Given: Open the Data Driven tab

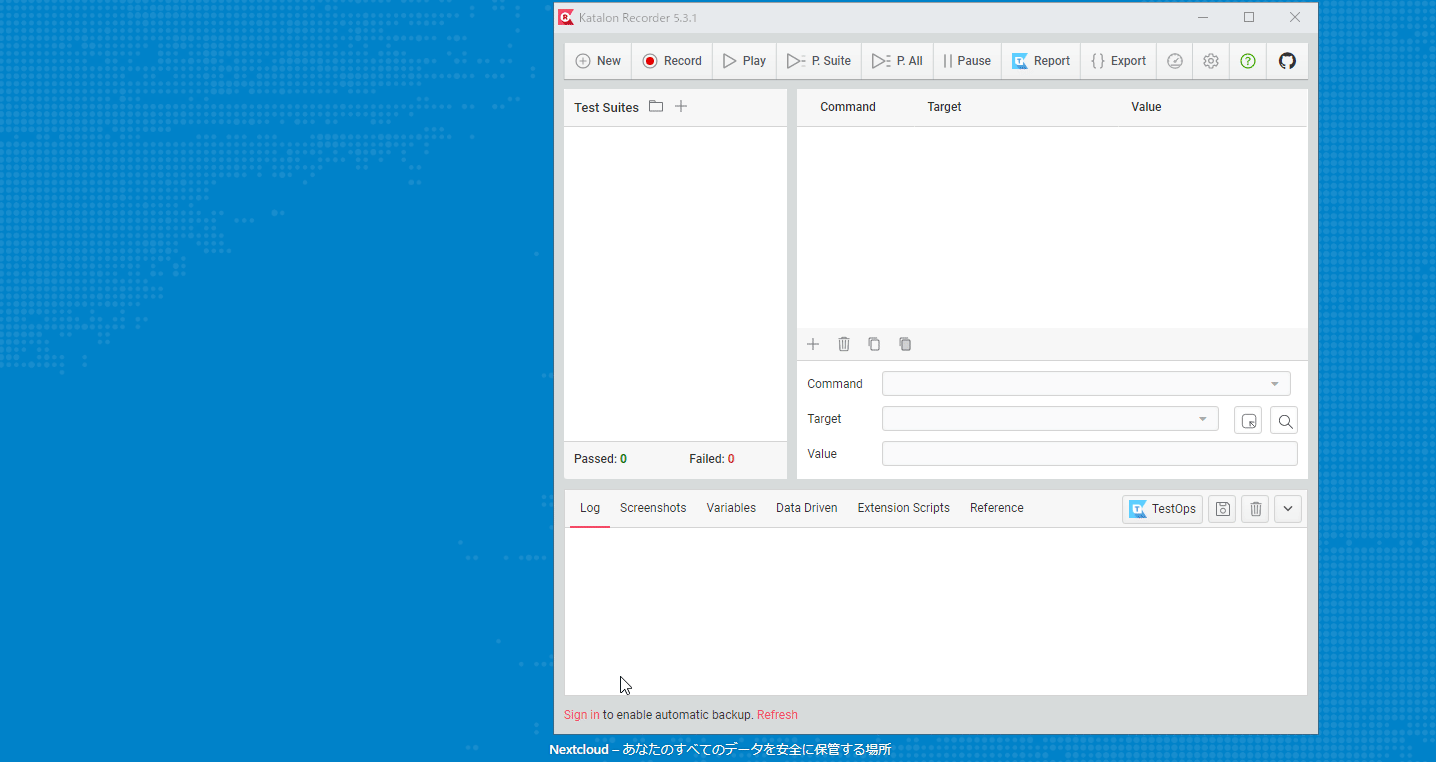Looking at the screenshot, I should click(807, 508).
